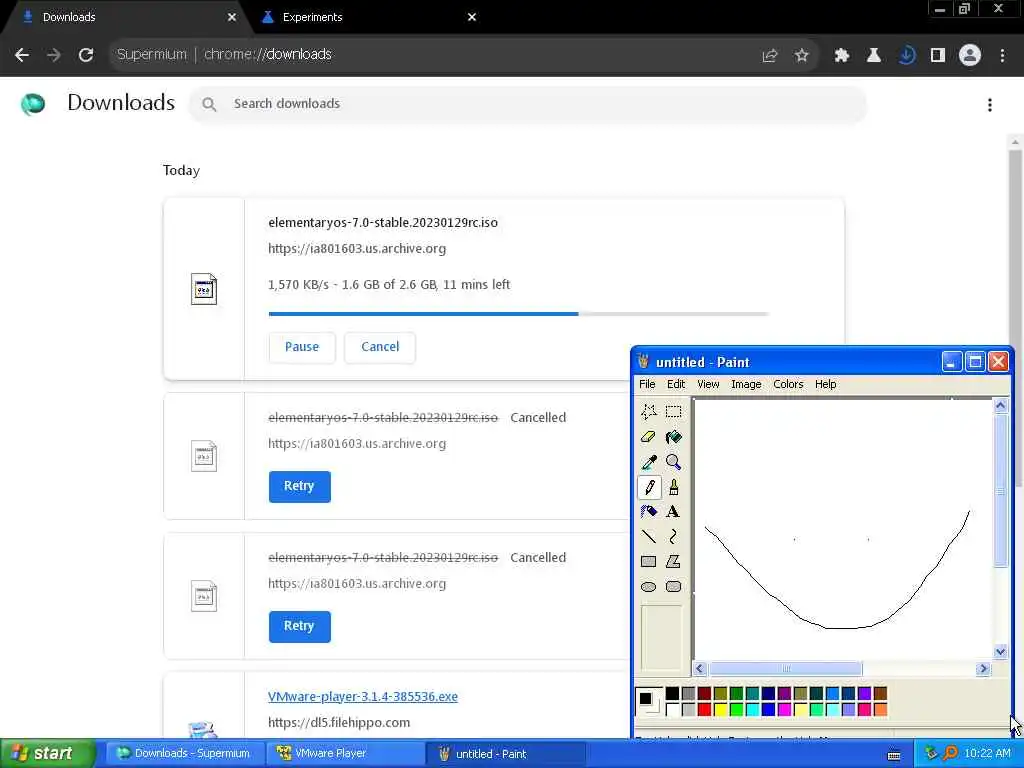
Task: Open the browser three-dot main menu
Action: pos(1002,56)
